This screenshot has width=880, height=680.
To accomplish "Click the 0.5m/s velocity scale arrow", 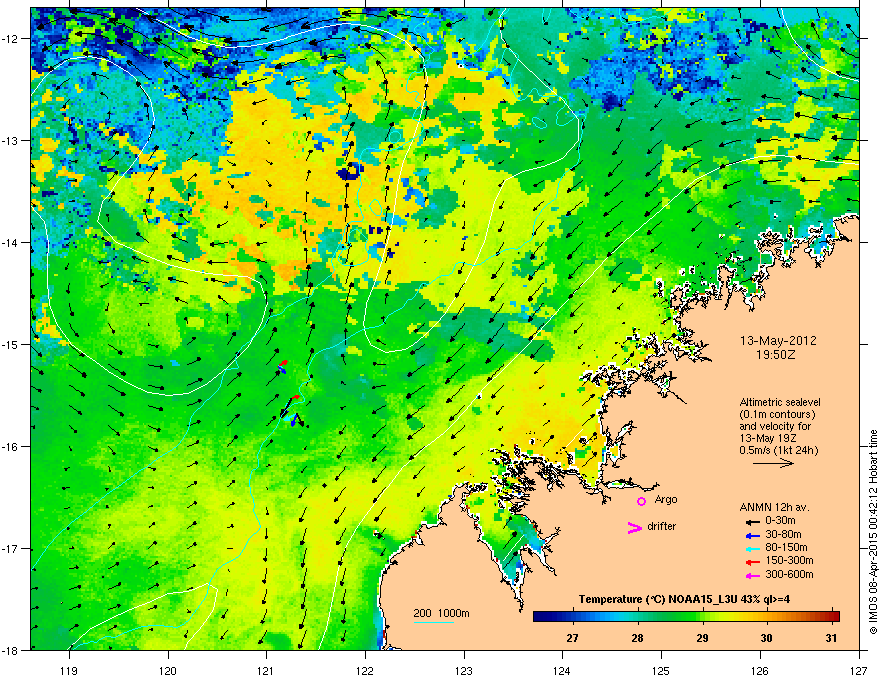I will point(772,464).
